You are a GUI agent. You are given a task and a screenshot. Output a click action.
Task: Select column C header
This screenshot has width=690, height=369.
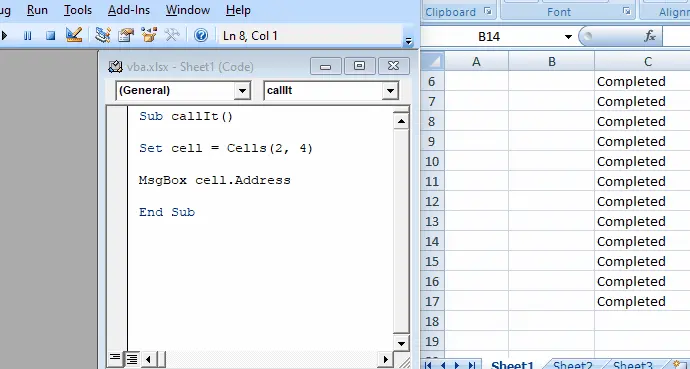[642, 61]
